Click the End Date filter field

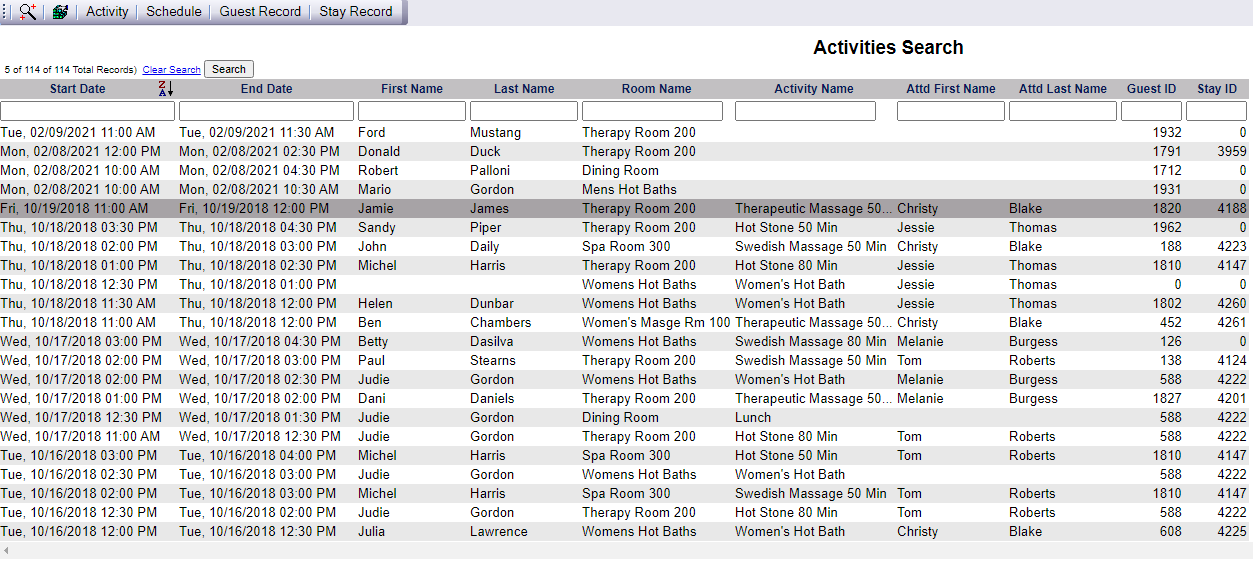tap(267, 111)
